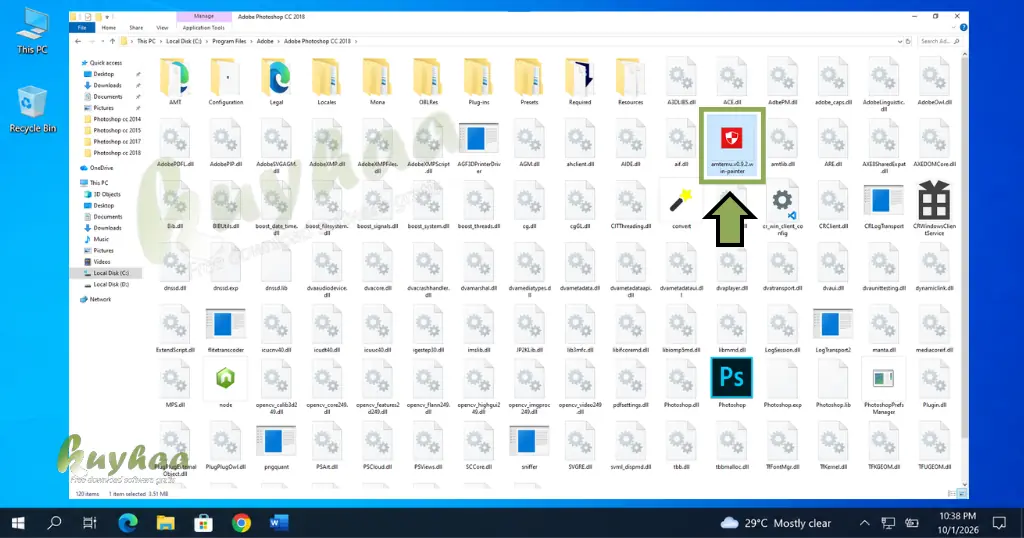
Task: Open Quick Access Toolbar customize dropdown
Action: [x=106, y=16]
